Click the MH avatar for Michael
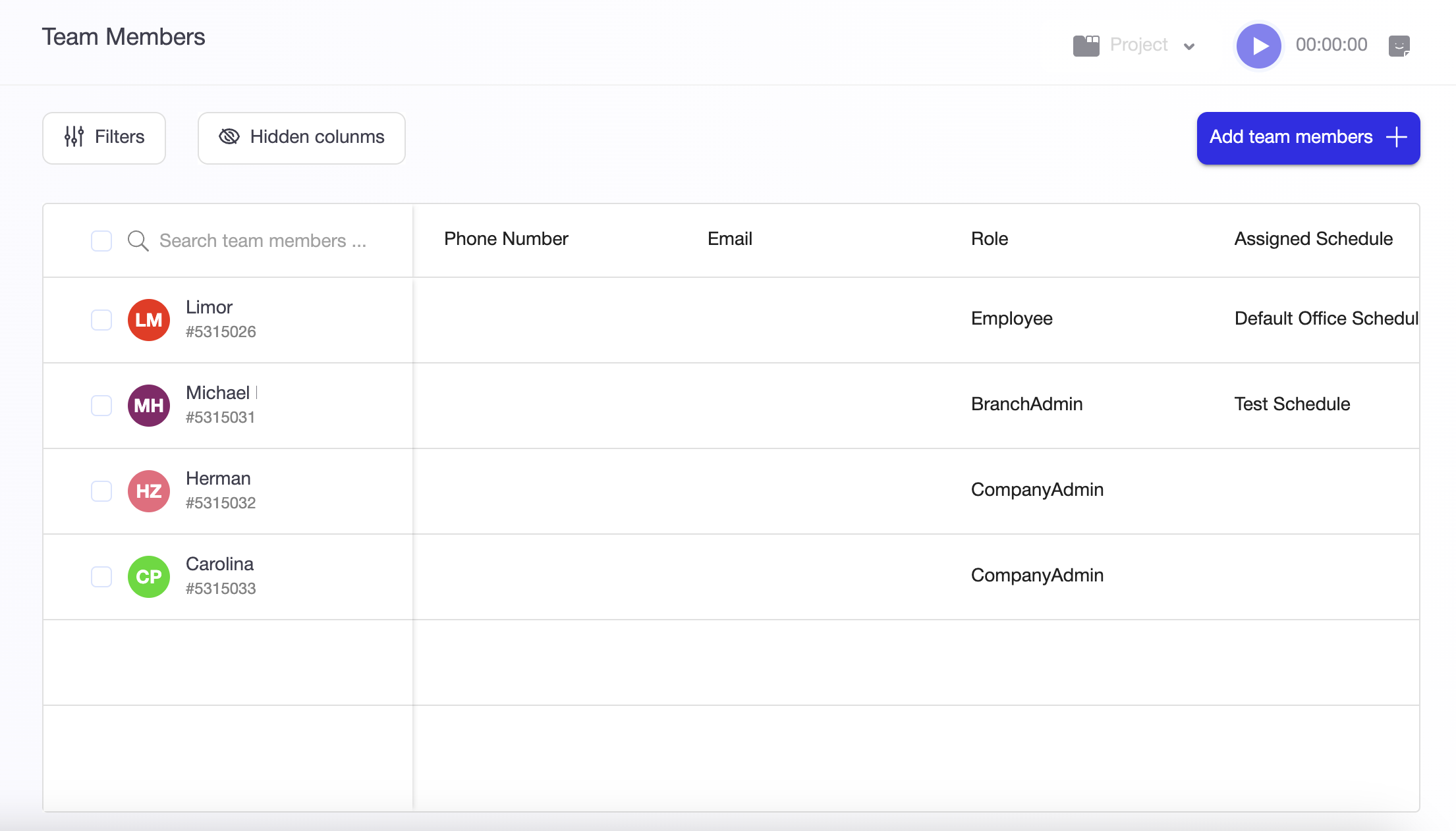Screen dimensions: 1456x831 pos(149,406)
